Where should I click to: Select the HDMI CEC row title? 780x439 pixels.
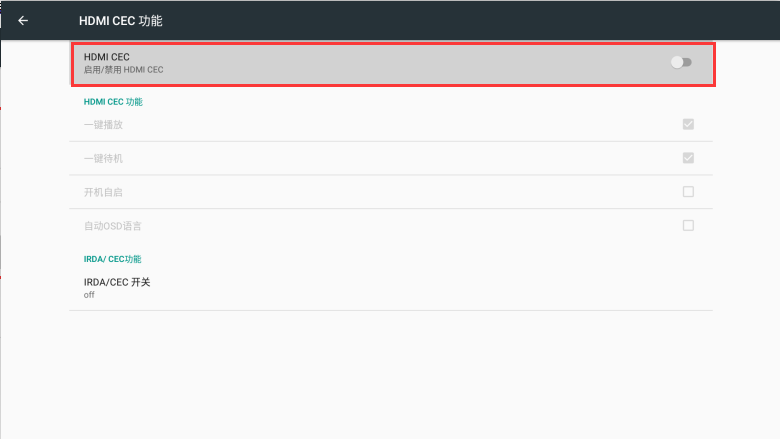point(106,57)
